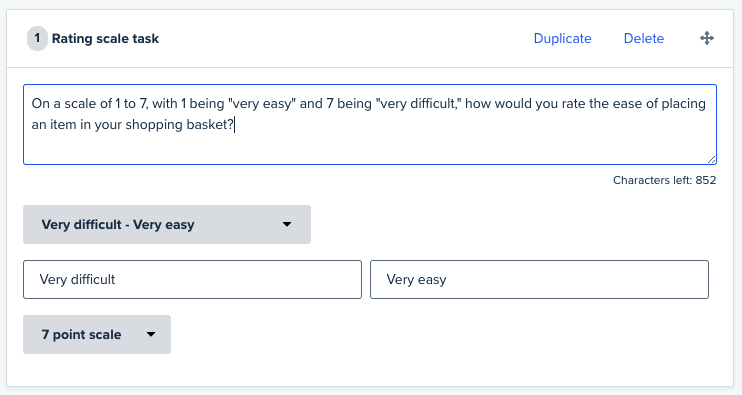Expand the 7 point scale selector

click(97, 334)
